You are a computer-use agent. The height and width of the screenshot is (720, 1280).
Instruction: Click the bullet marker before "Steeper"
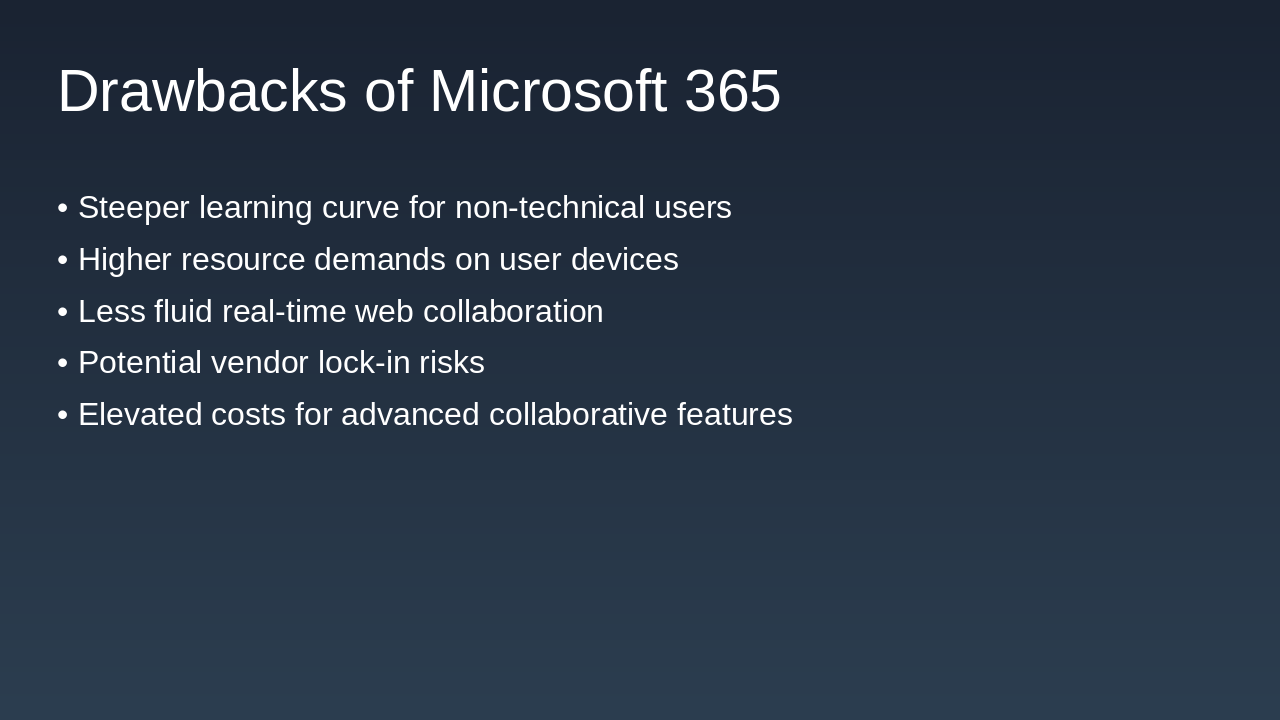click(x=63, y=208)
